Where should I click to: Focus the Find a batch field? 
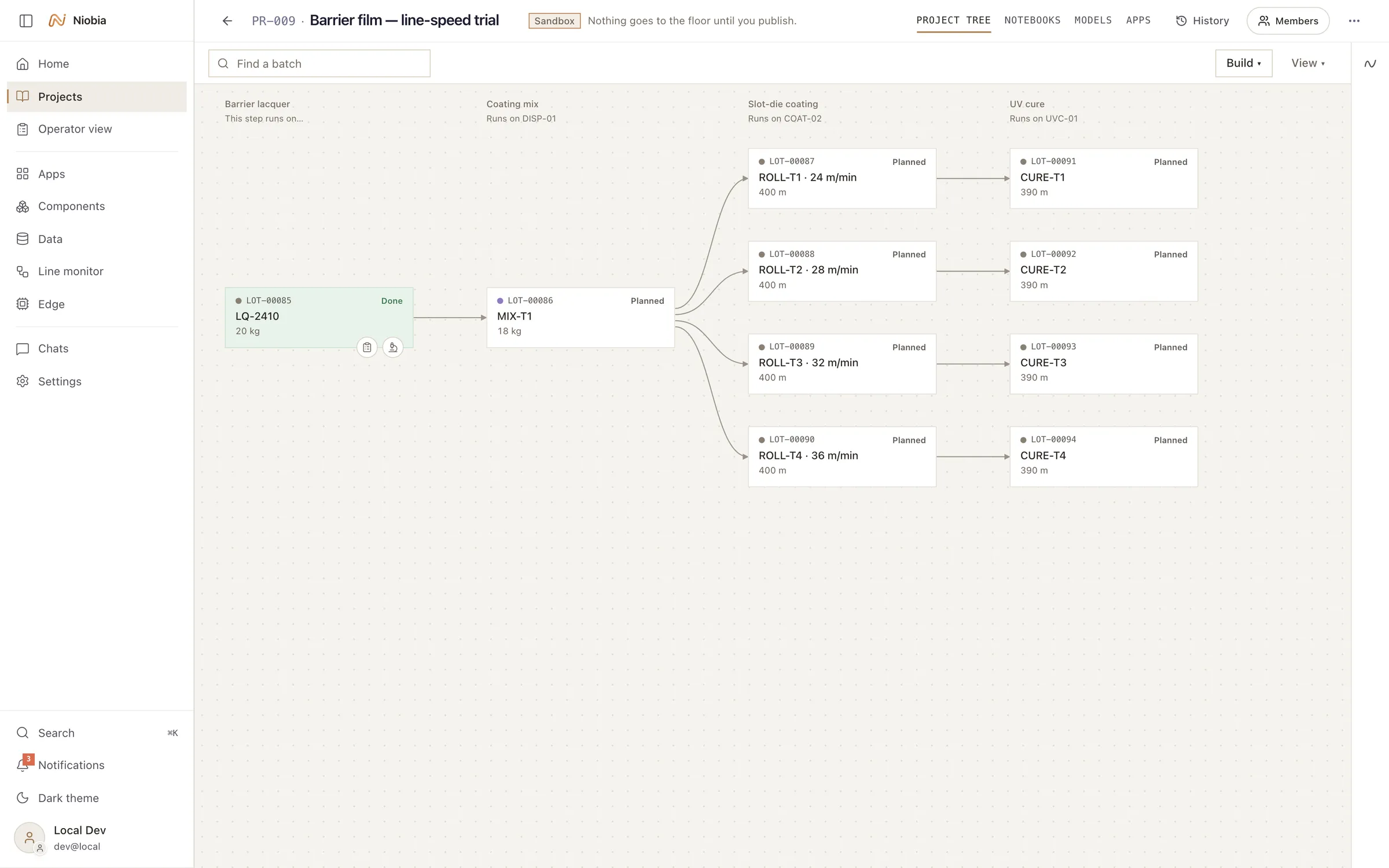(x=319, y=64)
